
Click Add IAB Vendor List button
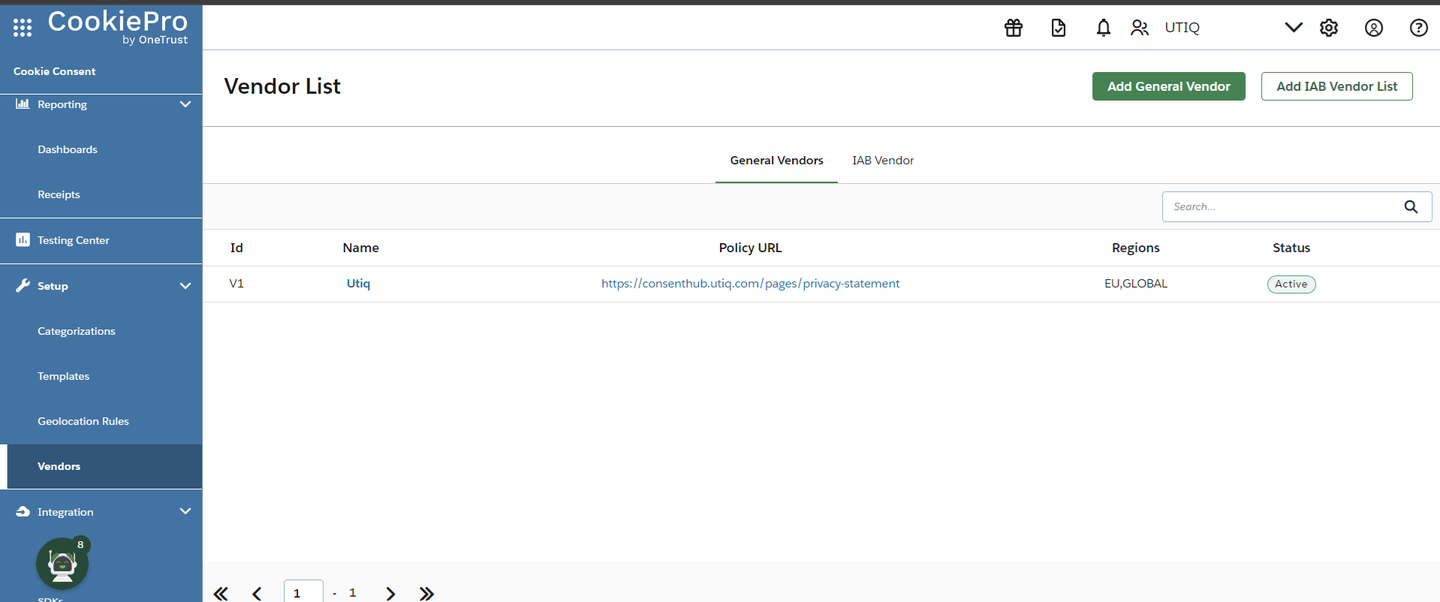[1336, 87]
